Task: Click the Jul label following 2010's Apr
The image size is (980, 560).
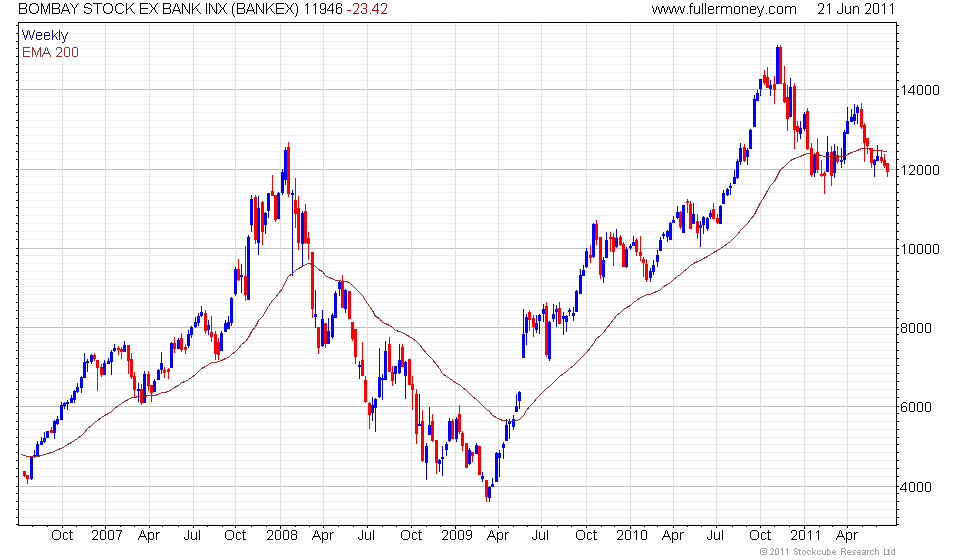Action: [x=715, y=536]
